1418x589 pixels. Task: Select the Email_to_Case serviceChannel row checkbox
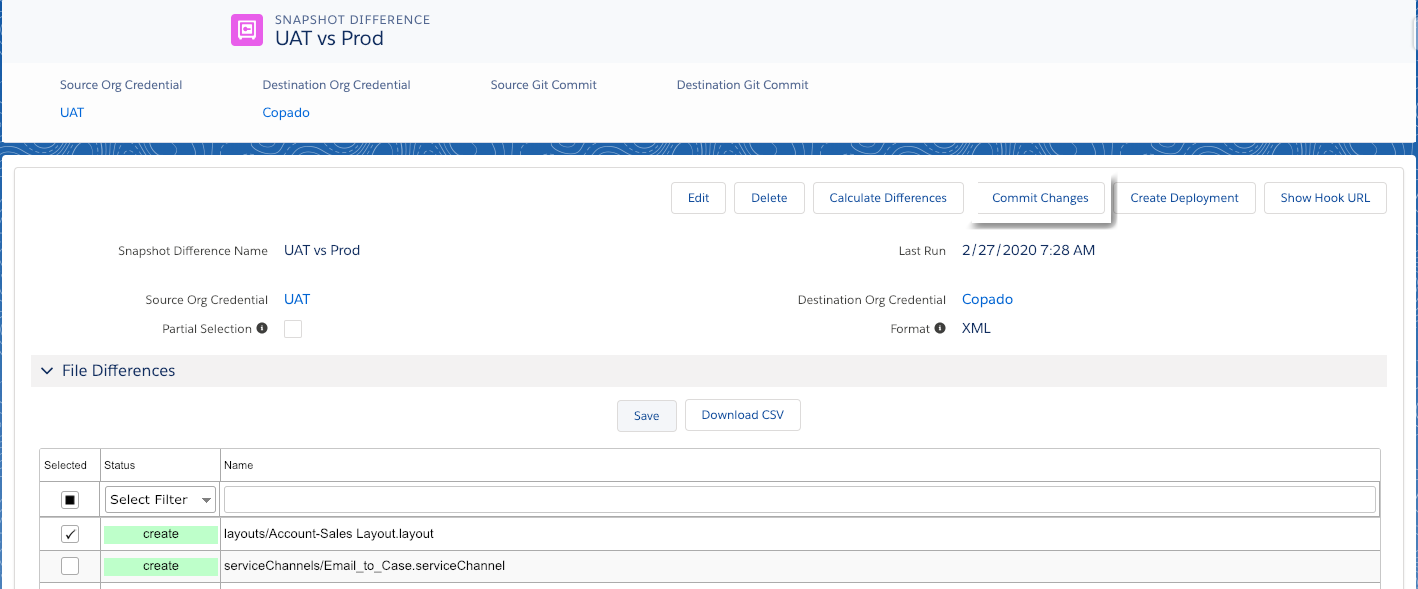click(x=70, y=566)
